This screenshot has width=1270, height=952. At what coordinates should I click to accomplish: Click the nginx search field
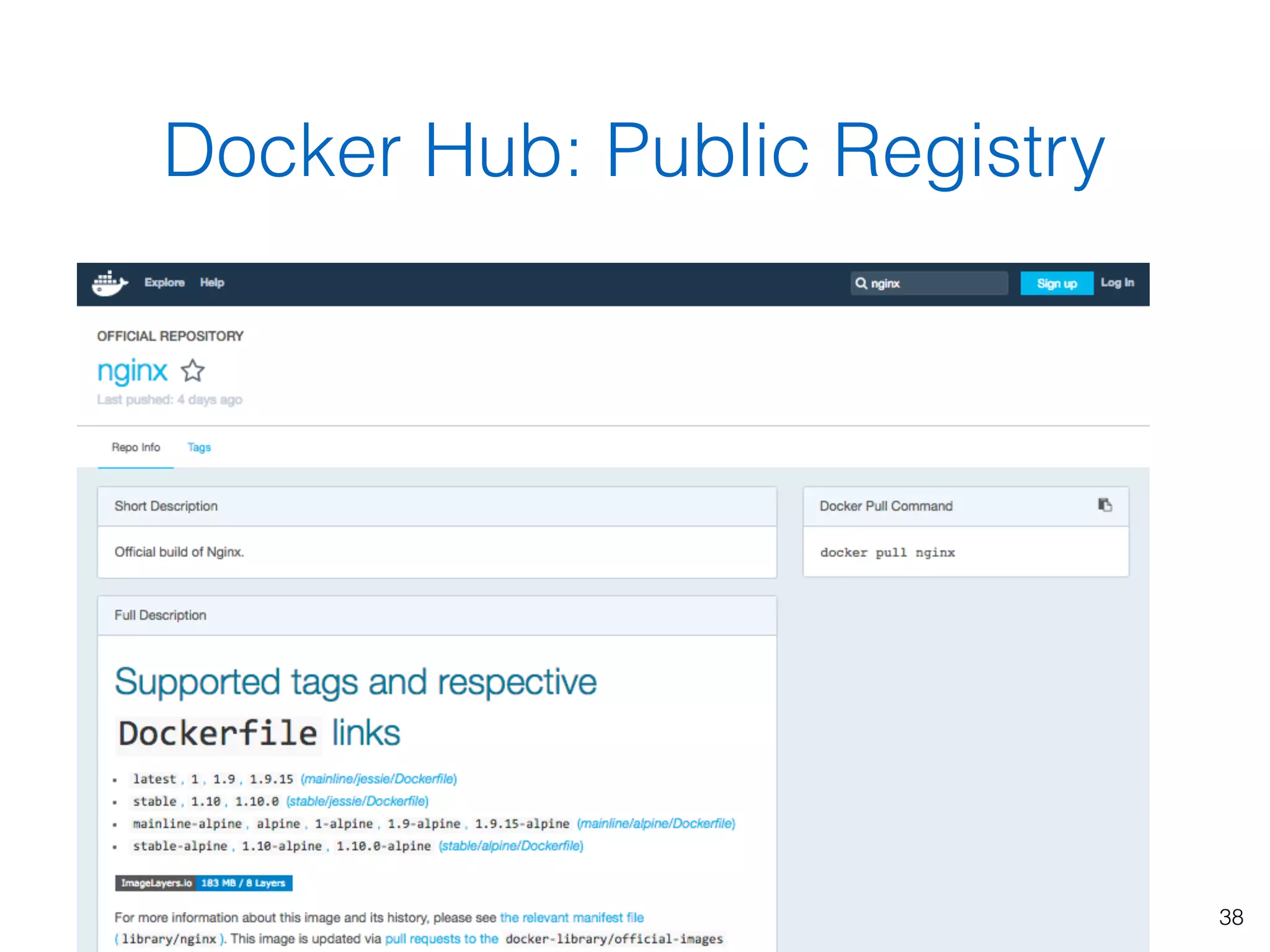pos(929,283)
